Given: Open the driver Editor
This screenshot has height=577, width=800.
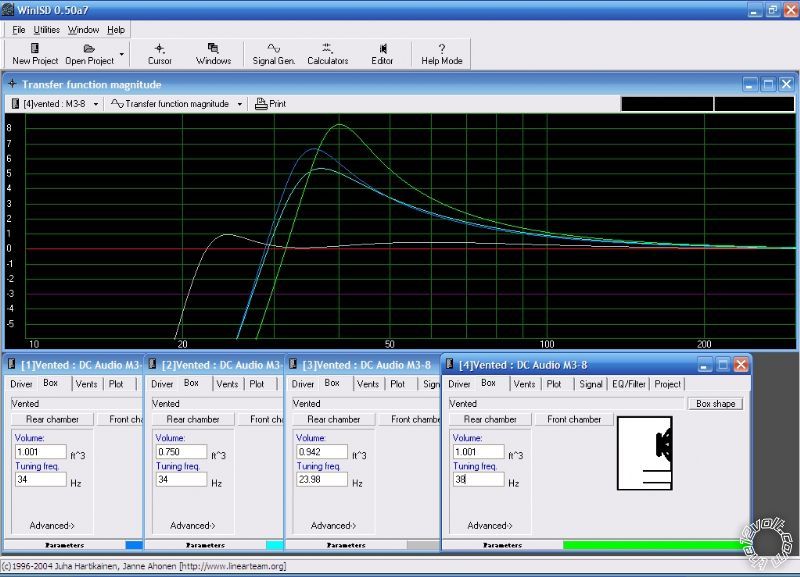Looking at the screenshot, I should (x=382, y=48).
